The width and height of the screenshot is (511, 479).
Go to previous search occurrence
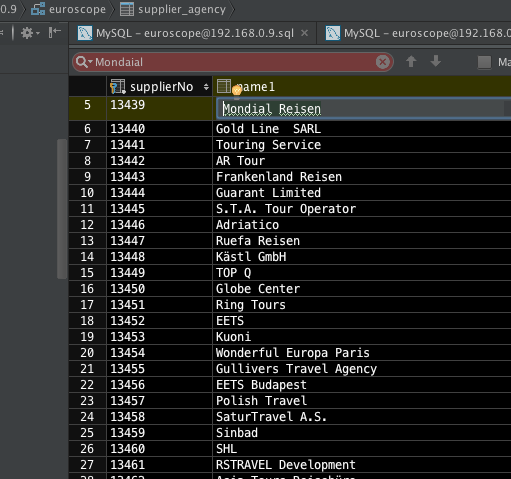point(411,62)
